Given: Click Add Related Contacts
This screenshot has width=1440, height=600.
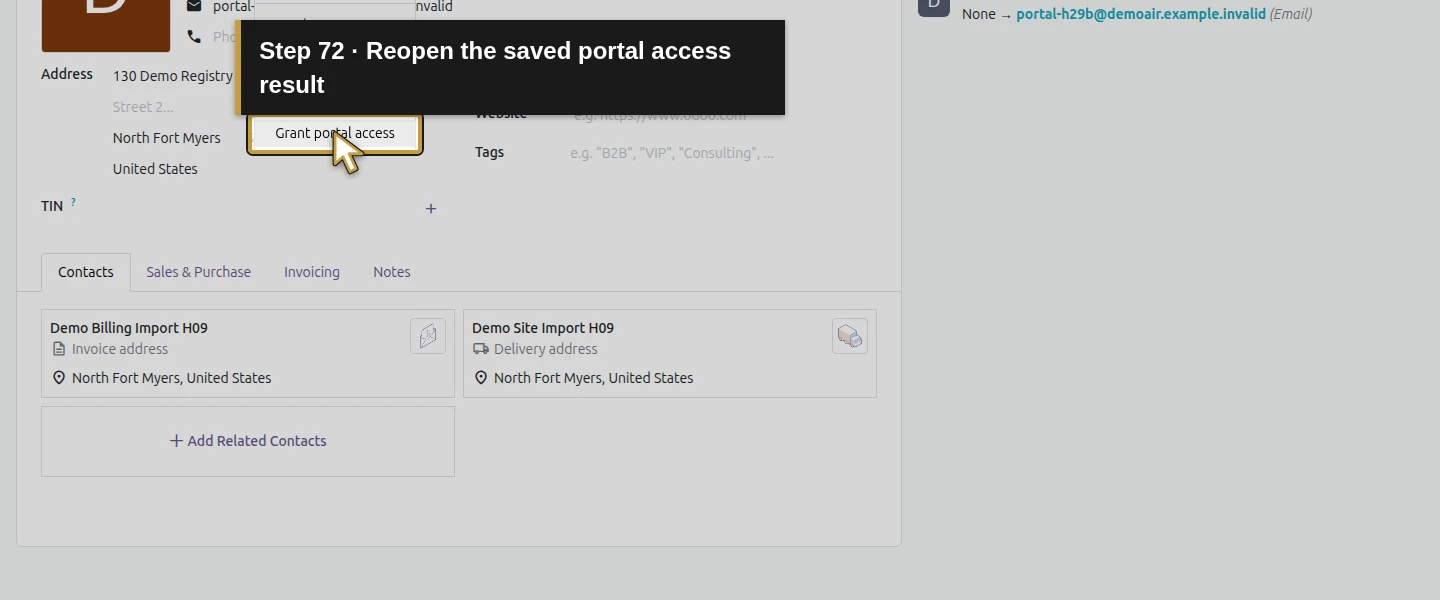Looking at the screenshot, I should pos(248,441).
